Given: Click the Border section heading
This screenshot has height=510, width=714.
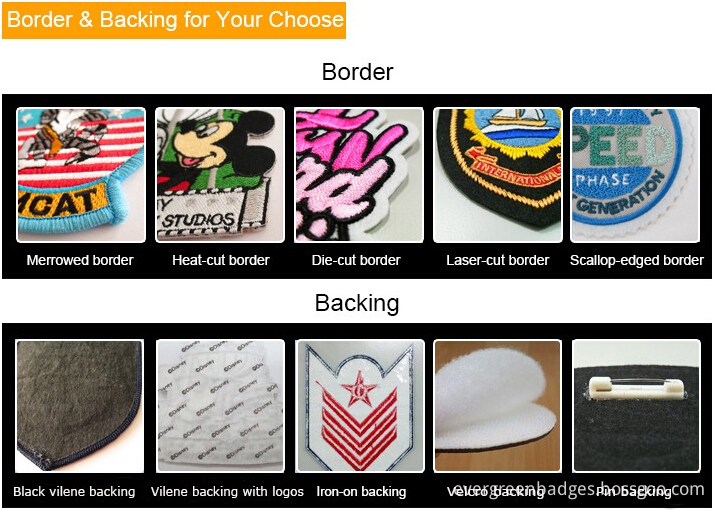Looking at the screenshot, I should click(x=357, y=72).
